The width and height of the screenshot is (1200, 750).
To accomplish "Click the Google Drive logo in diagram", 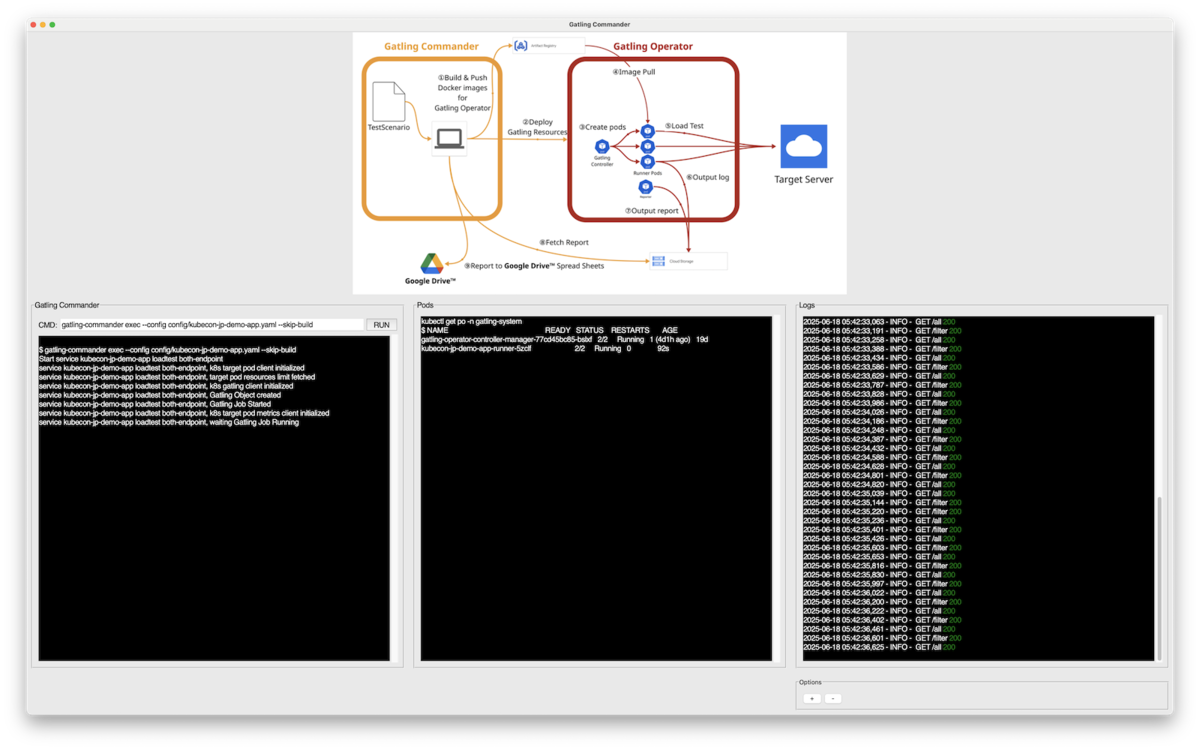I will 432,264.
